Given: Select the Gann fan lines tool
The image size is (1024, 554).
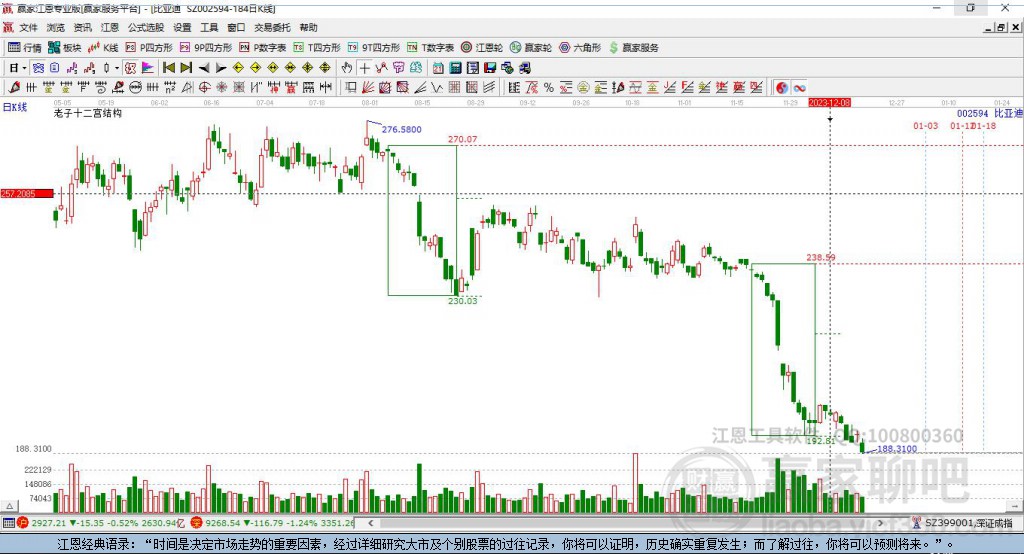Looking at the screenshot, I should (x=368, y=88).
